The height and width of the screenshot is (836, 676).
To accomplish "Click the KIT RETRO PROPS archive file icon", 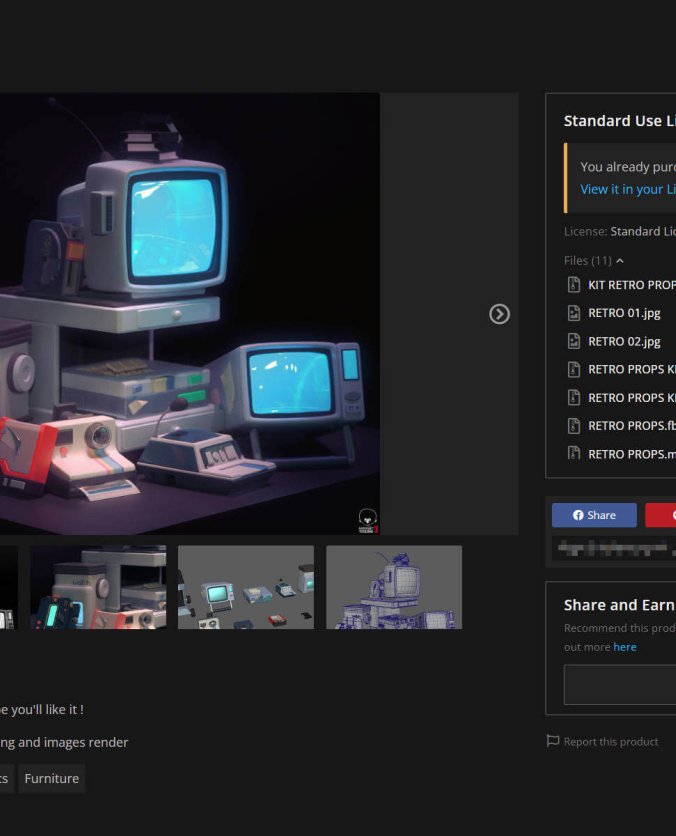I will (x=574, y=285).
